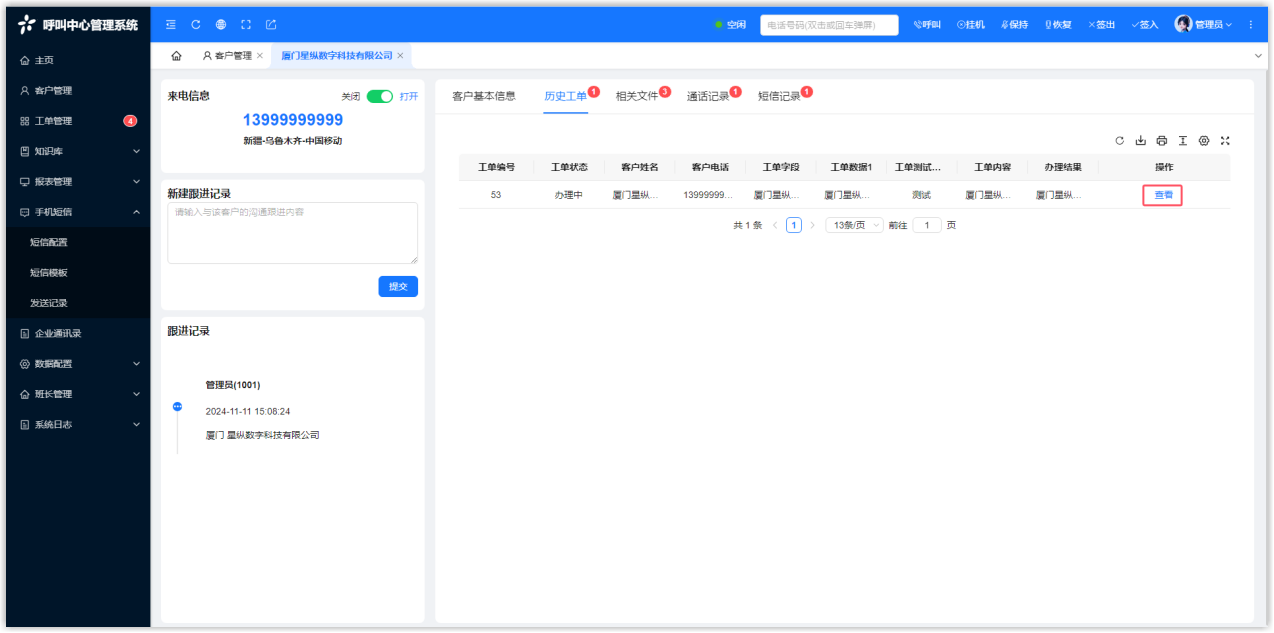The width and height of the screenshot is (1274, 633).
Task: Close the 客户管理 tab
Action: coord(260,56)
